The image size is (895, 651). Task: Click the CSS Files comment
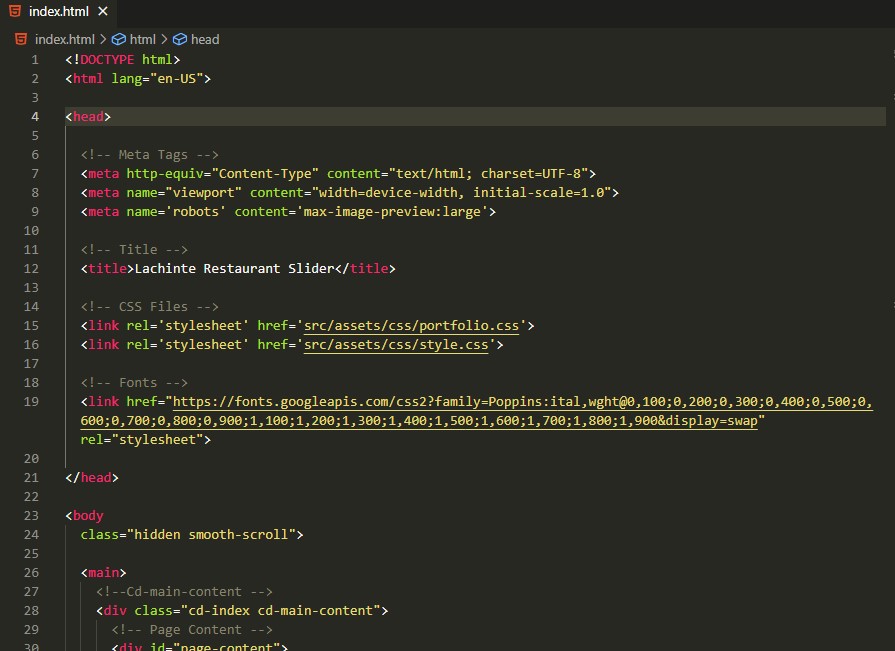click(x=150, y=307)
